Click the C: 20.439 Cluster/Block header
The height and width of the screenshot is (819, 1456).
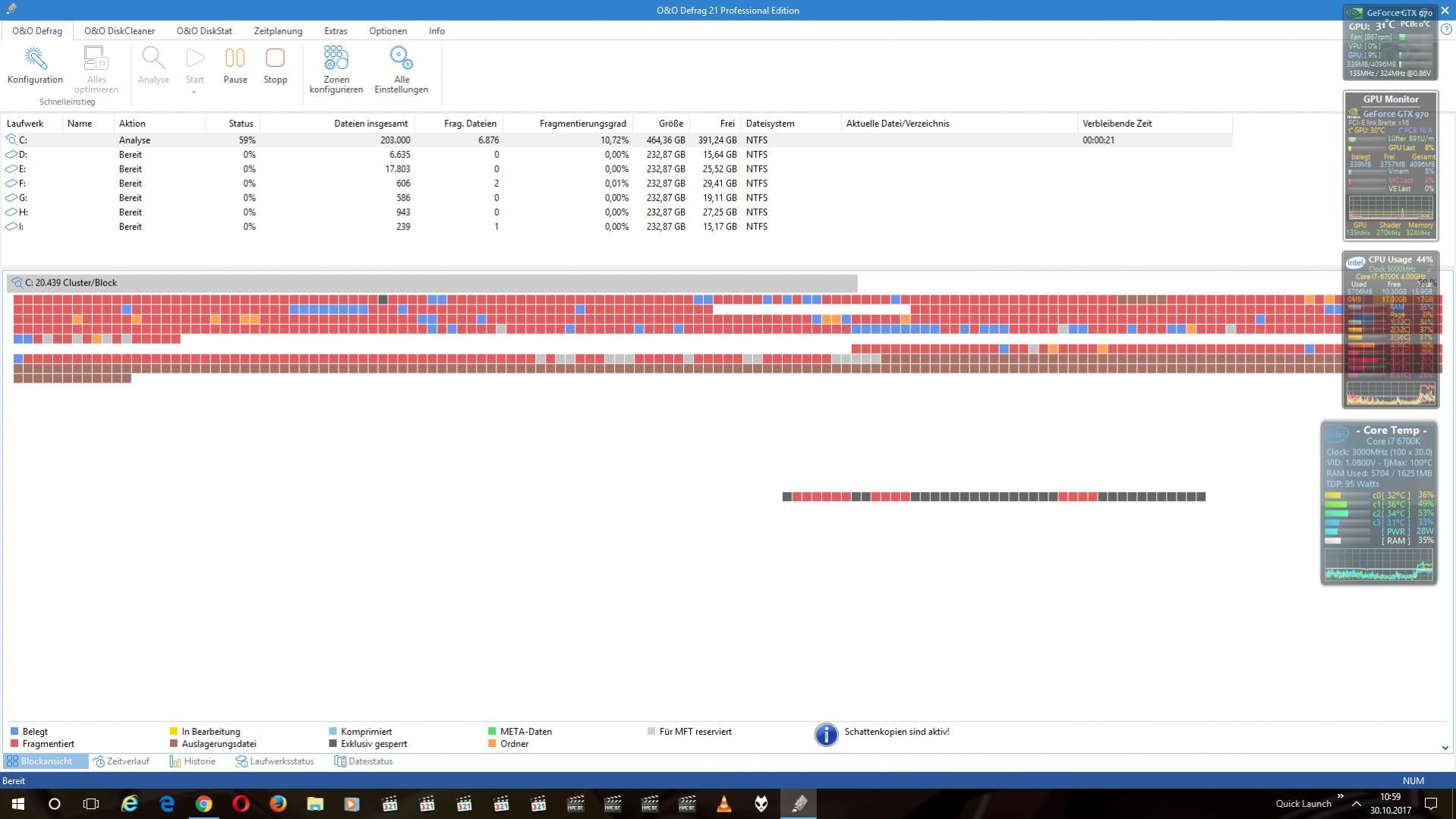[432, 282]
